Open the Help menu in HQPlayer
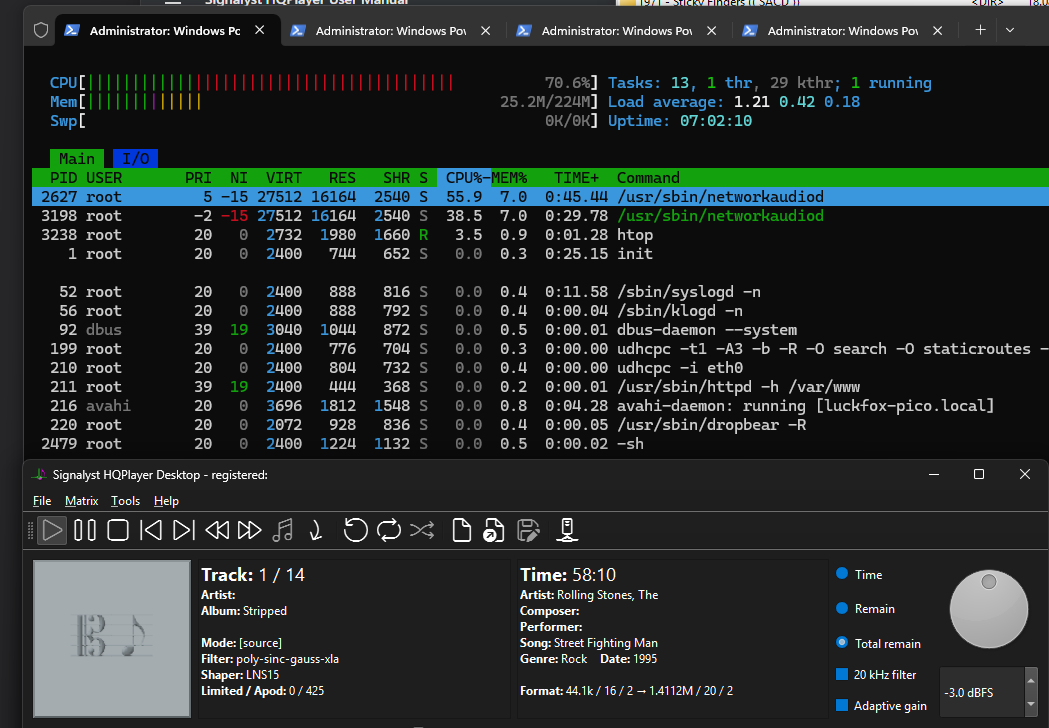 (x=166, y=501)
